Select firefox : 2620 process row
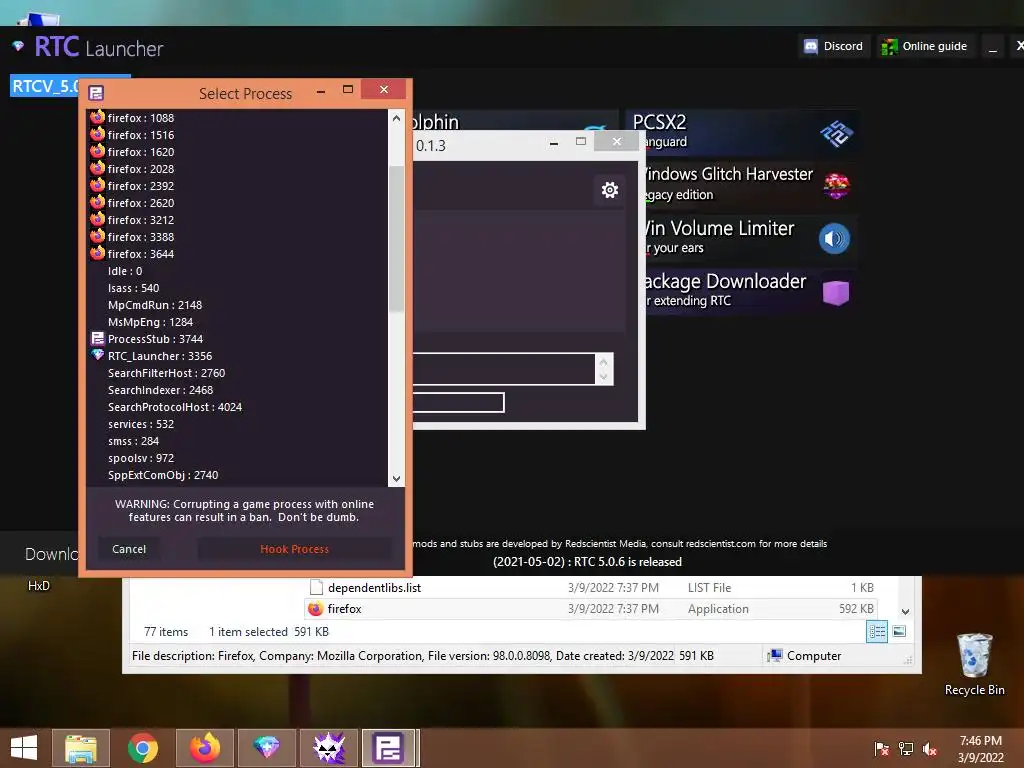This screenshot has width=1024, height=768. (238, 203)
